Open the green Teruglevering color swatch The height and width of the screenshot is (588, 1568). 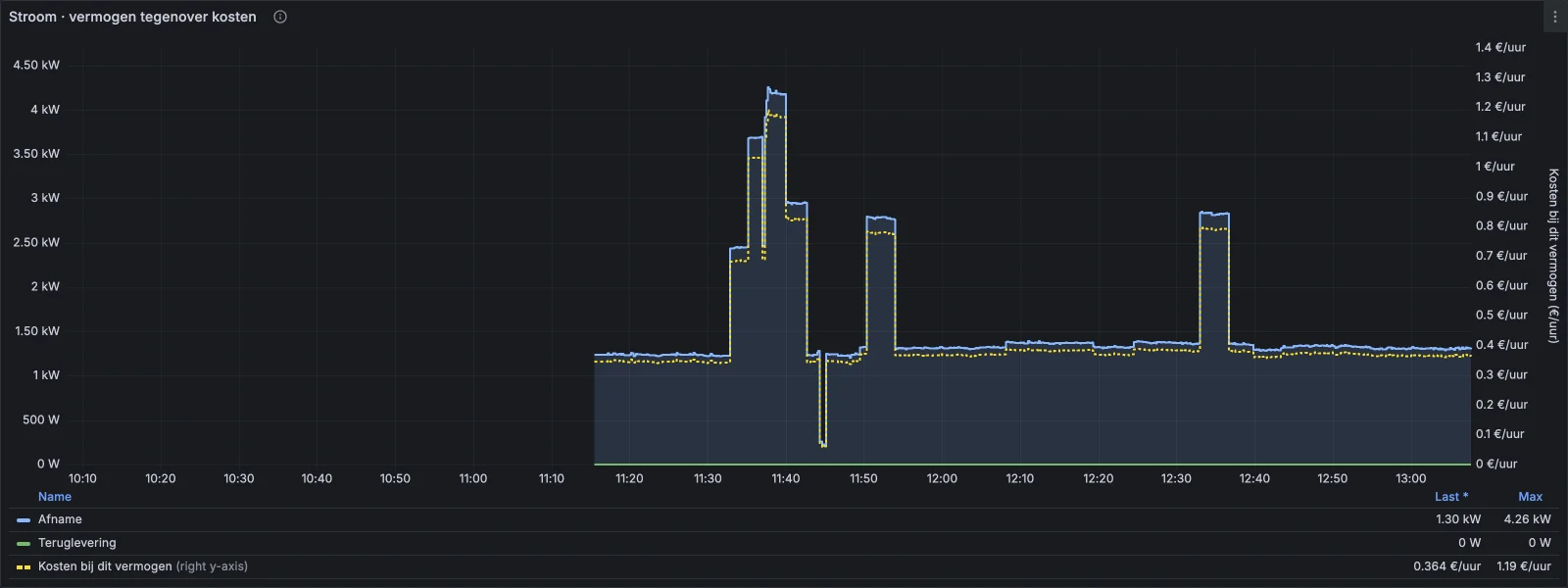[24, 544]
